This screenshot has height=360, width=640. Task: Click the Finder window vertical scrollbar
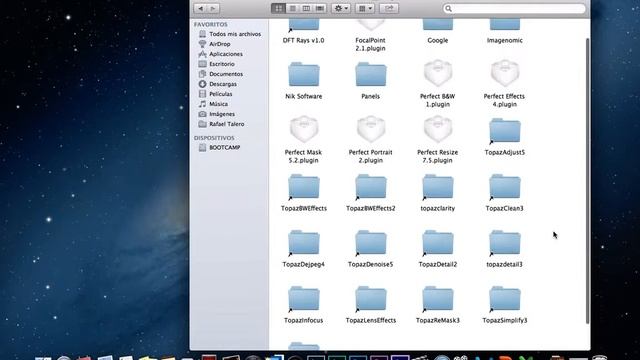587,181
